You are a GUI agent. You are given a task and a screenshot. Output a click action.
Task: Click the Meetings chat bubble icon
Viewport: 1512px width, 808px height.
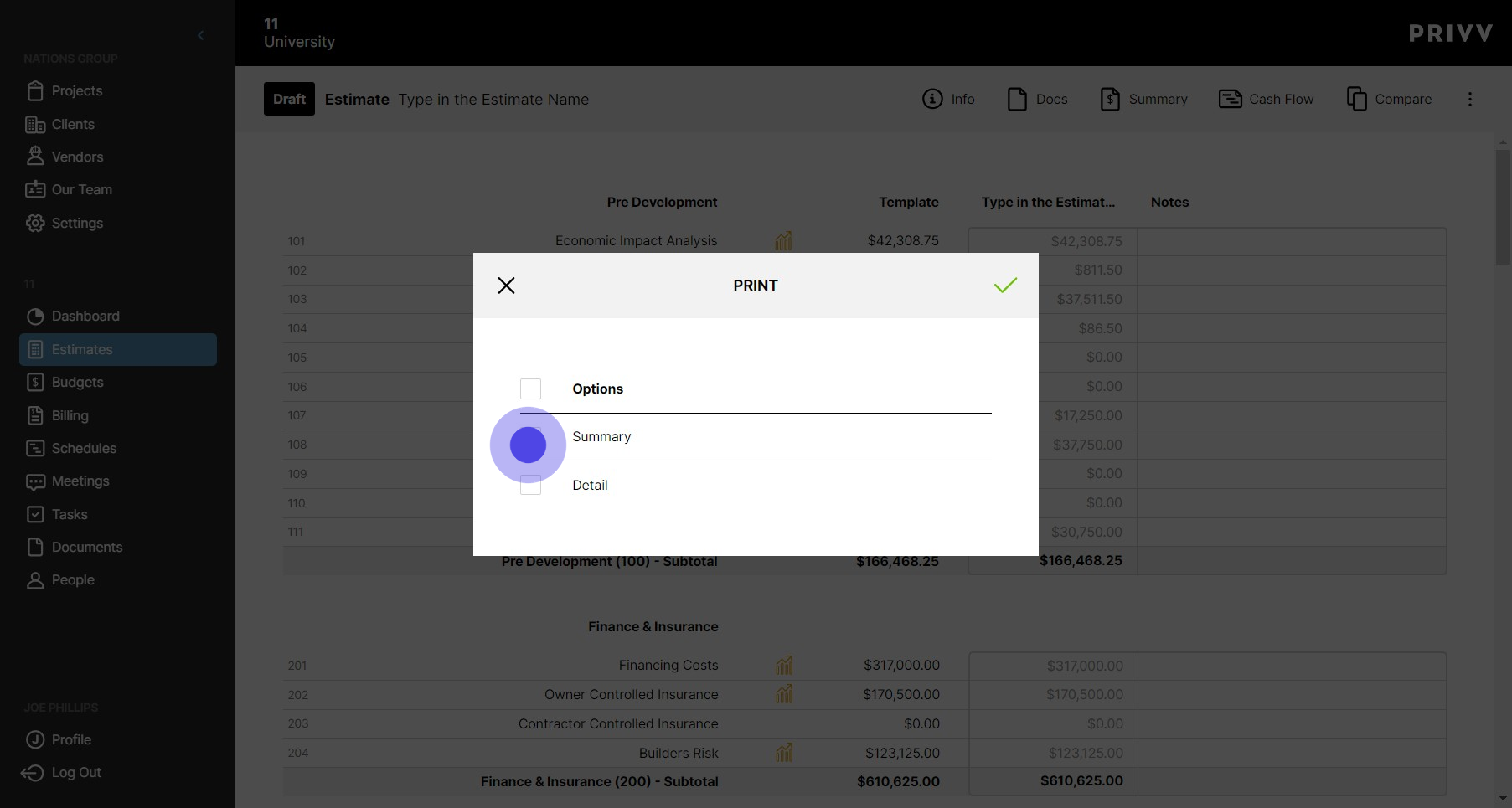[x=35, y=481]
